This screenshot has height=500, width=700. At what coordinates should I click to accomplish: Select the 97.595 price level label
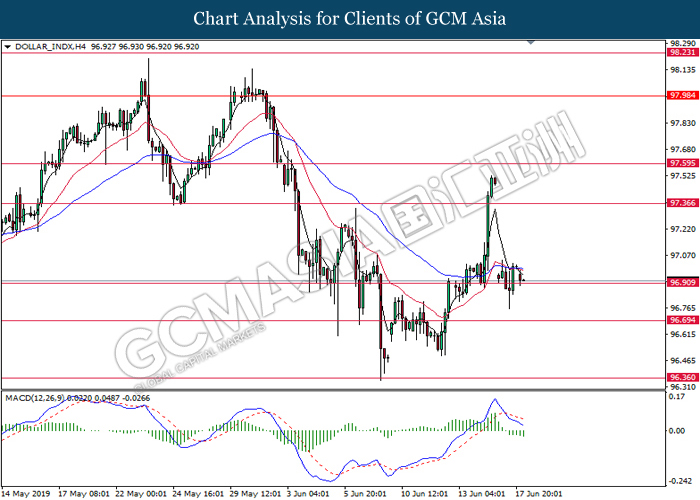683,163
